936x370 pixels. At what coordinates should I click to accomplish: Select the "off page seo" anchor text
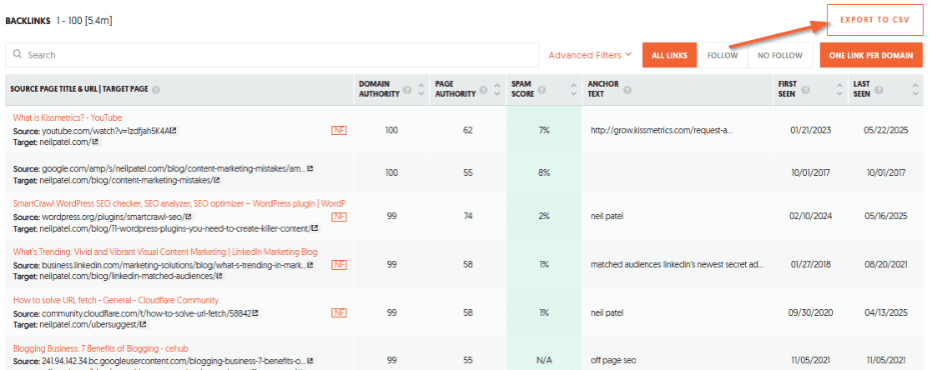click(613, 360)
